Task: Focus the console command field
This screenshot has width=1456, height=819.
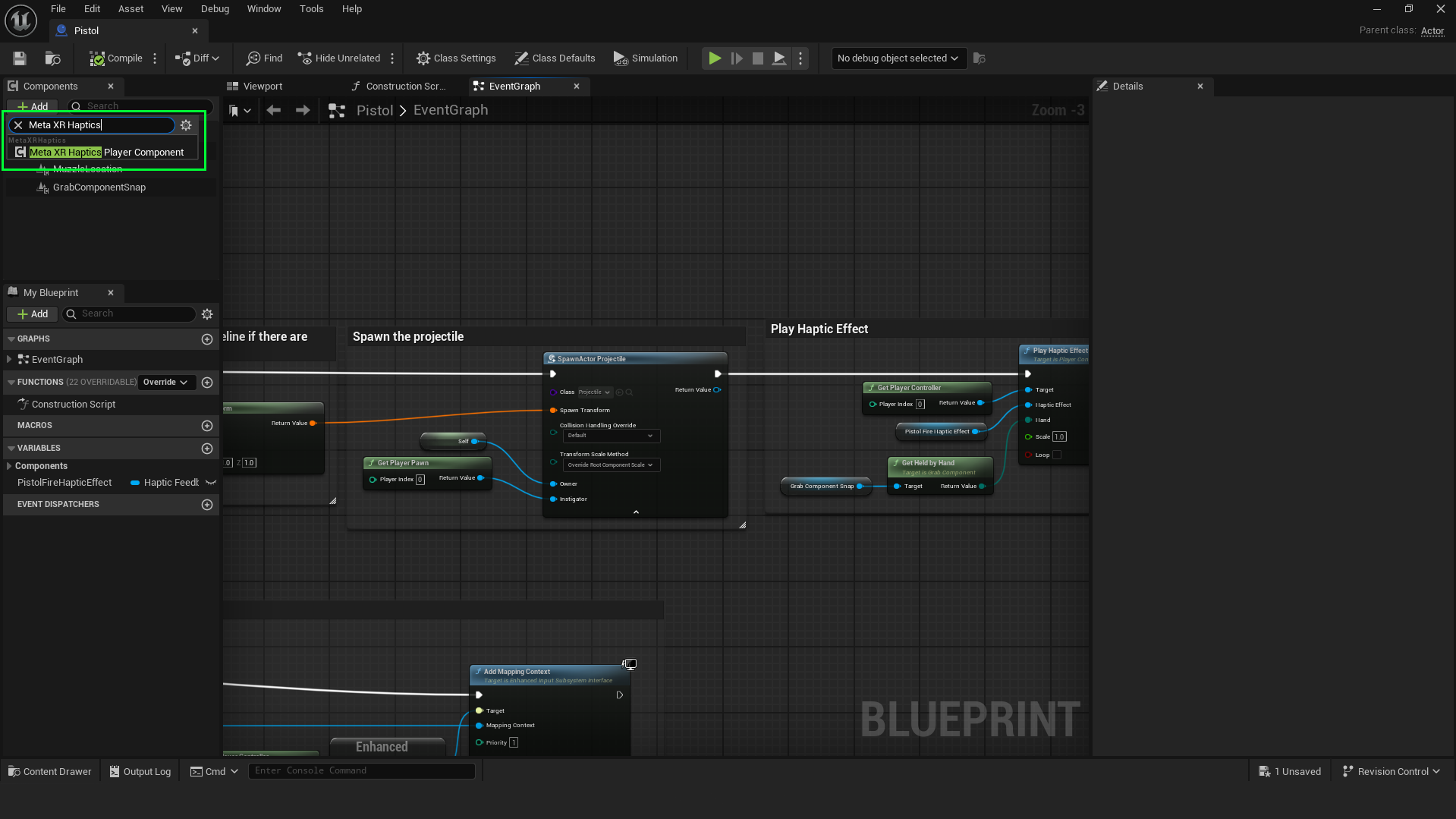Action: (362, 770)
